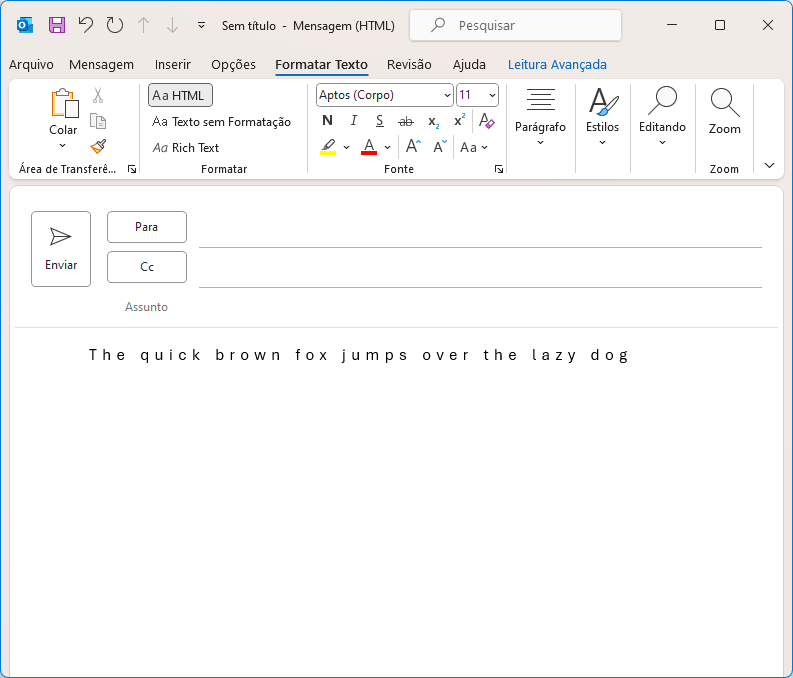Select the Opções tab

(234, 65)
